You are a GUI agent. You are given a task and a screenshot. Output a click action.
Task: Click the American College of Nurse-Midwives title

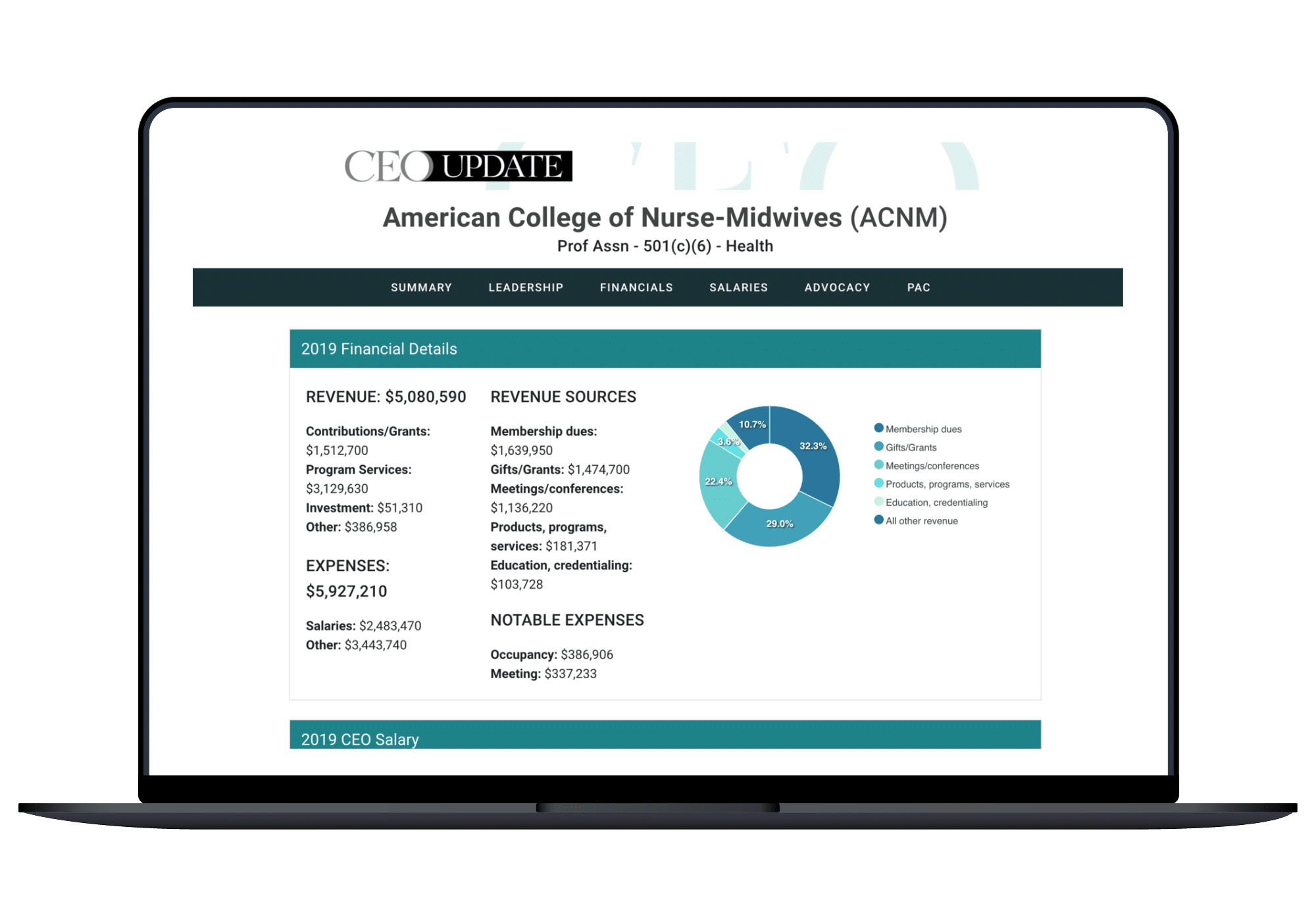pos(665,218)
